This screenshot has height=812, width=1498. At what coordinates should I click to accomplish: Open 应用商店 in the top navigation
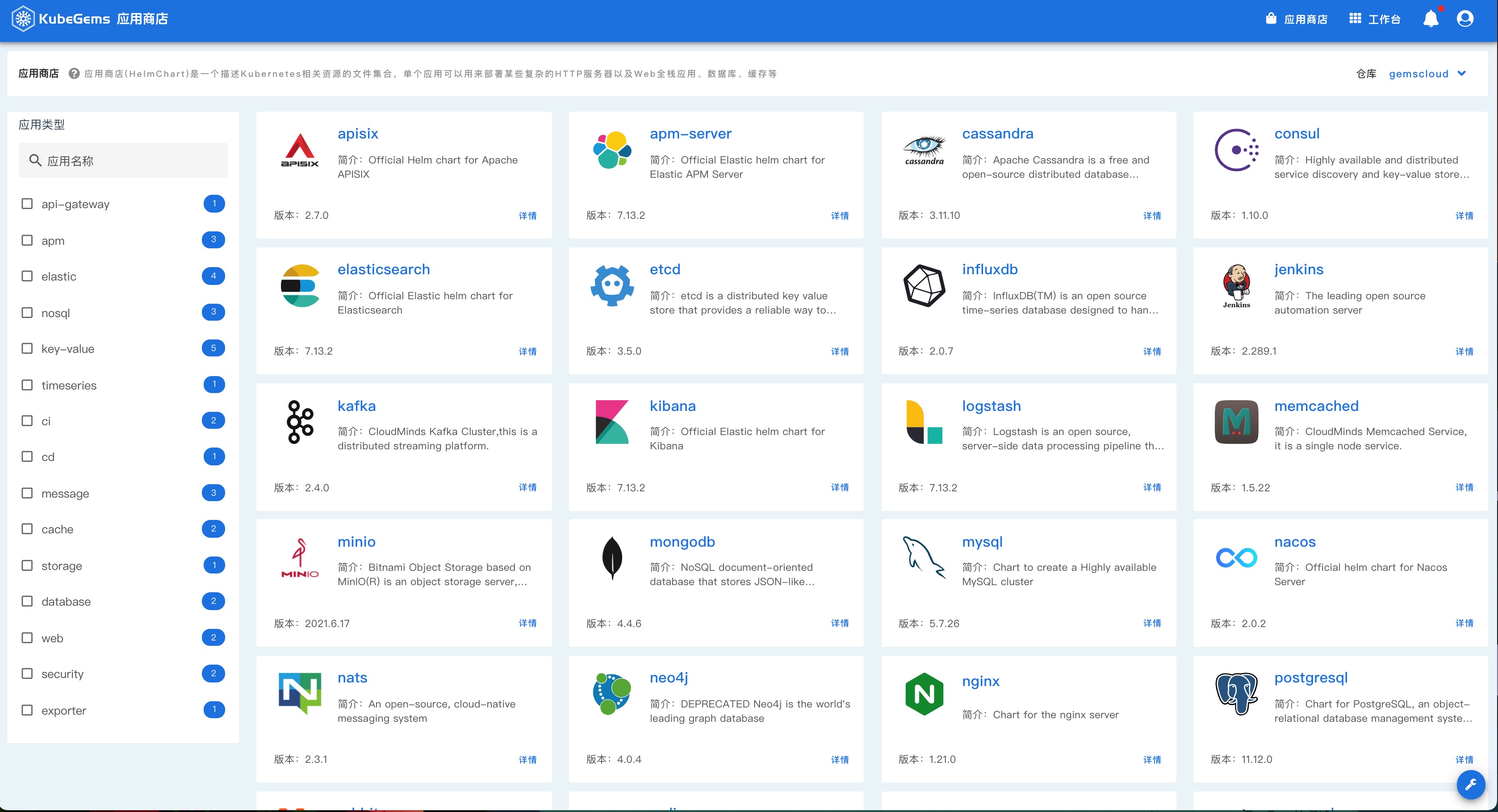pyautogui.click(x=1296, y=19)
